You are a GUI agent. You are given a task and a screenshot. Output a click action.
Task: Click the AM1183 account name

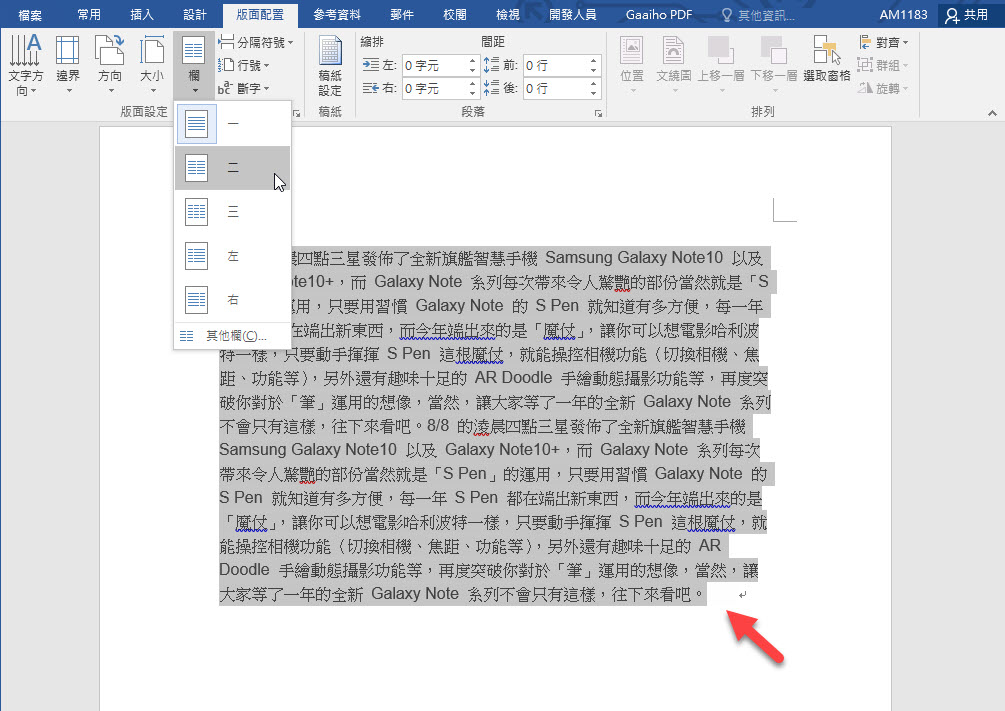pyautogui.click(x=903, y=15)
